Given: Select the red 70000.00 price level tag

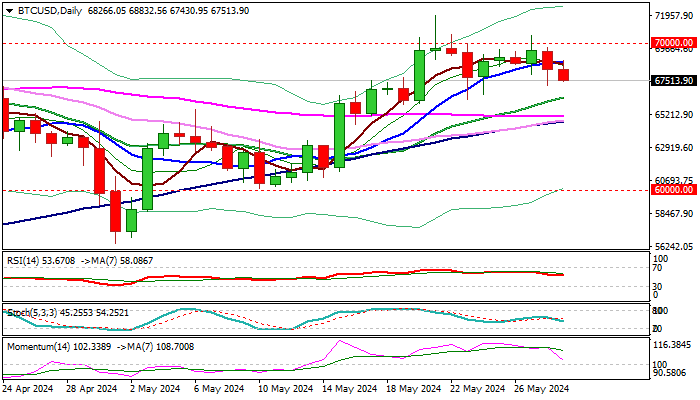Looking at the screenshot, I should [x=674, y=43].
